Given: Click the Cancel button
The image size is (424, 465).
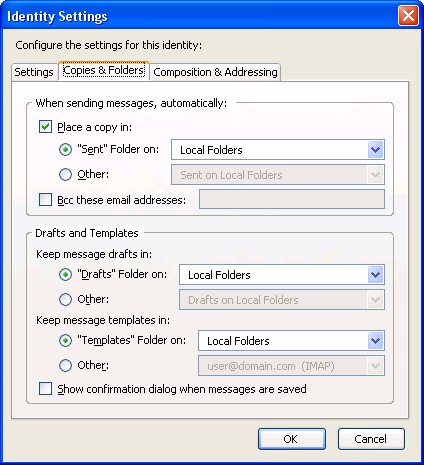Looking at the screenshot, I should click(371, 439).
